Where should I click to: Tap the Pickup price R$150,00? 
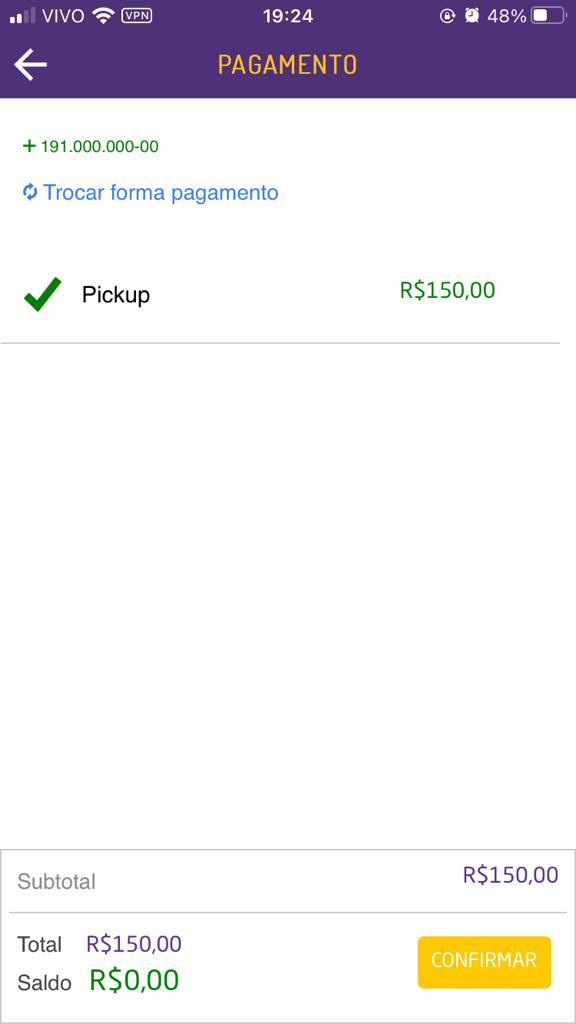[447, 290]
